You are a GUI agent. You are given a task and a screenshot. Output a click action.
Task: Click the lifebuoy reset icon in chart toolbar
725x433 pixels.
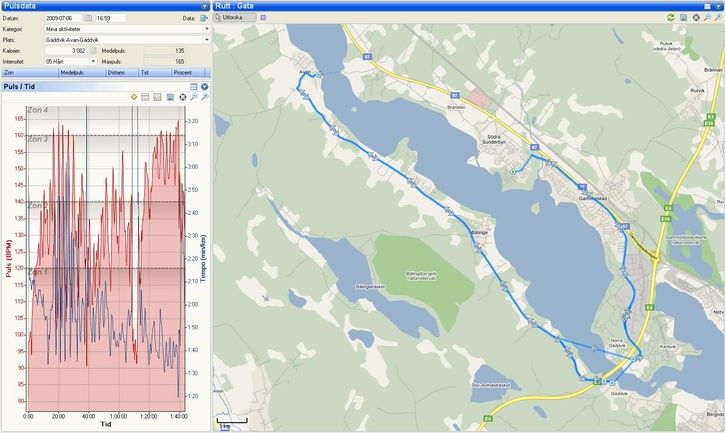183,97
